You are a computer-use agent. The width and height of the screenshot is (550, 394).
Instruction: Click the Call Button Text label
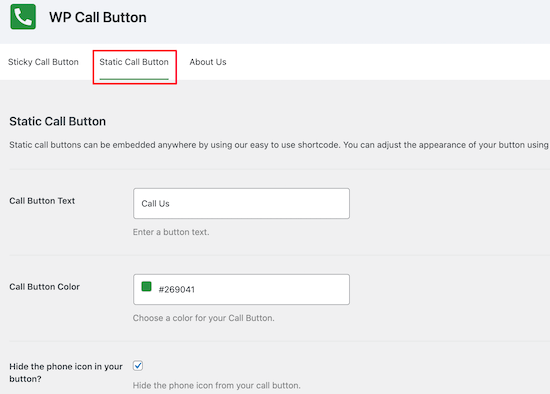(42, 201)
